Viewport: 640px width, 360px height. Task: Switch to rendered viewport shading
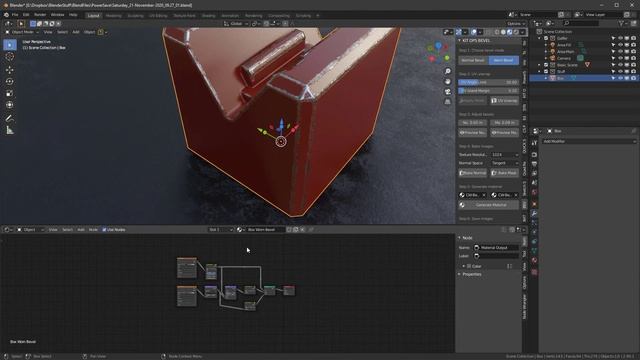pyautogui.click(x=516, y=32)
